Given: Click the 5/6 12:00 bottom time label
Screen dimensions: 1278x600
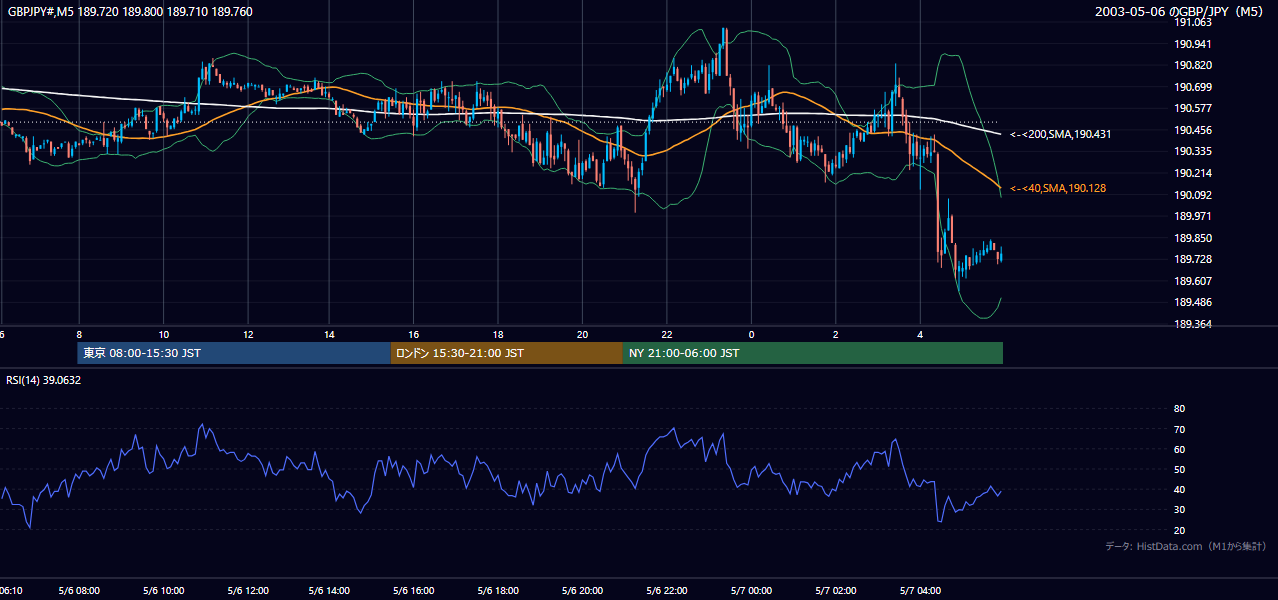Looking at the screenshot, I should tap(247, 591).
